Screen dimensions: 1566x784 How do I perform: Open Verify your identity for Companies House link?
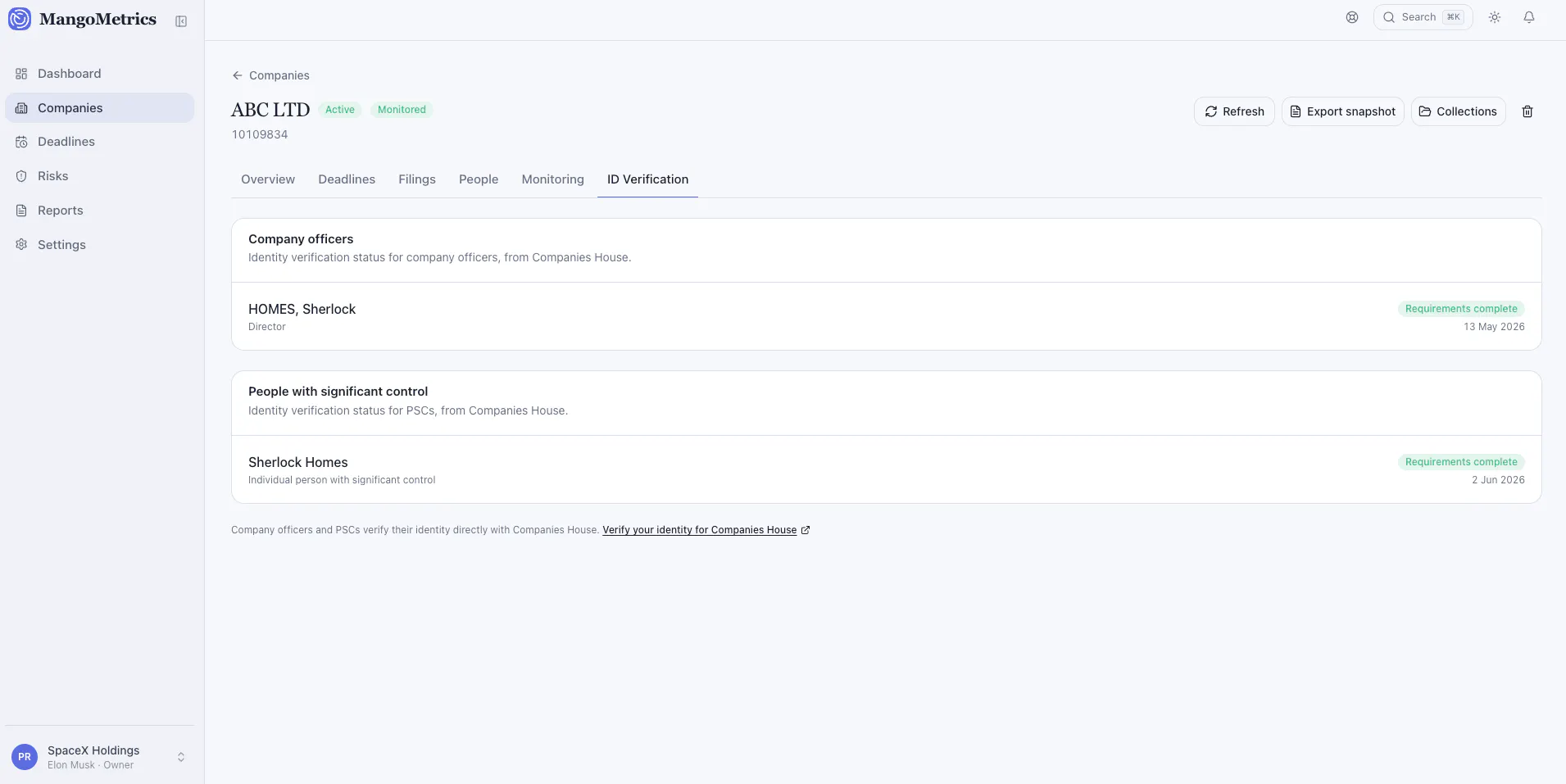699,530
